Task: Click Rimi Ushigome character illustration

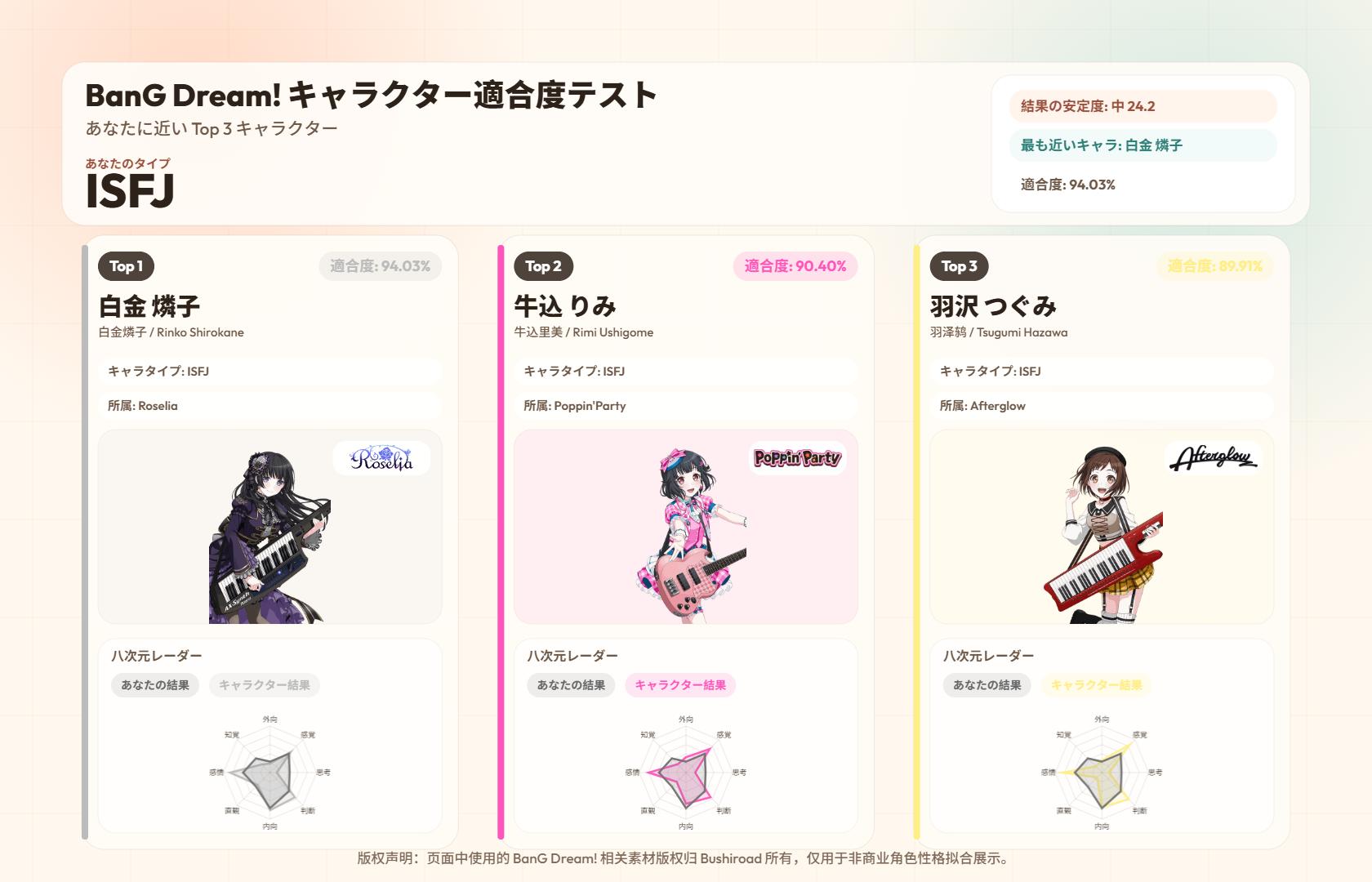Action: 690,536
